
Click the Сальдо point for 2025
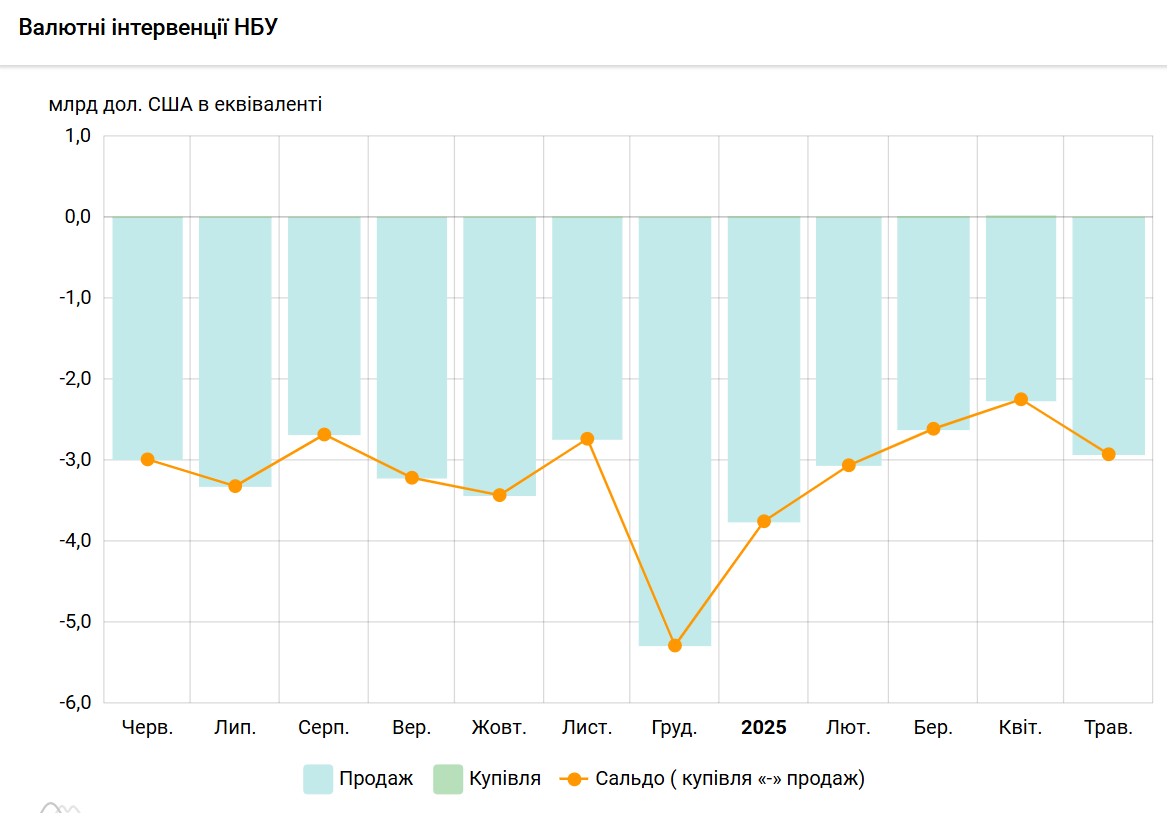764,521
